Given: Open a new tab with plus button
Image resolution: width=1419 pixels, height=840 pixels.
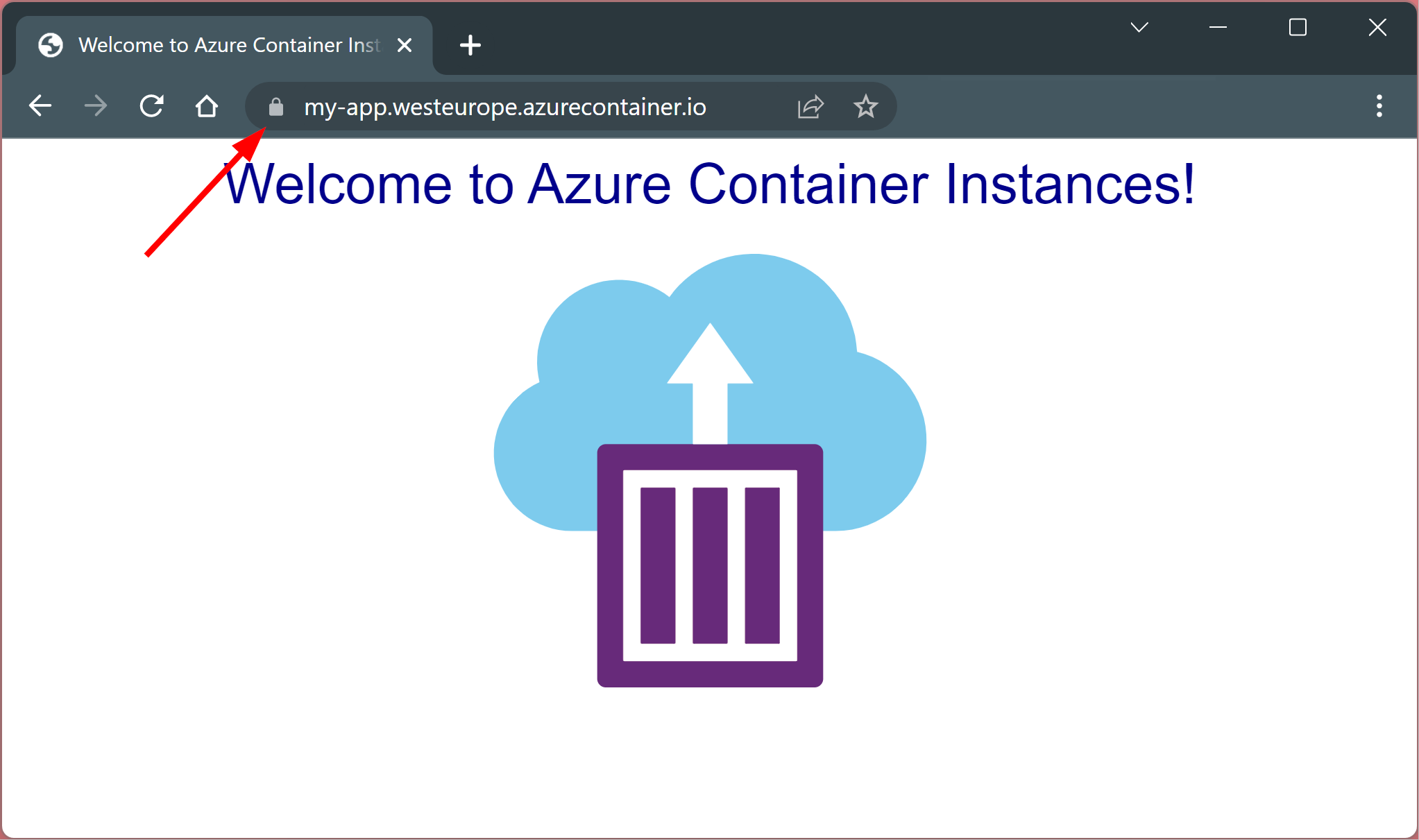Looking at the screenshot, I should click(470, 46).
